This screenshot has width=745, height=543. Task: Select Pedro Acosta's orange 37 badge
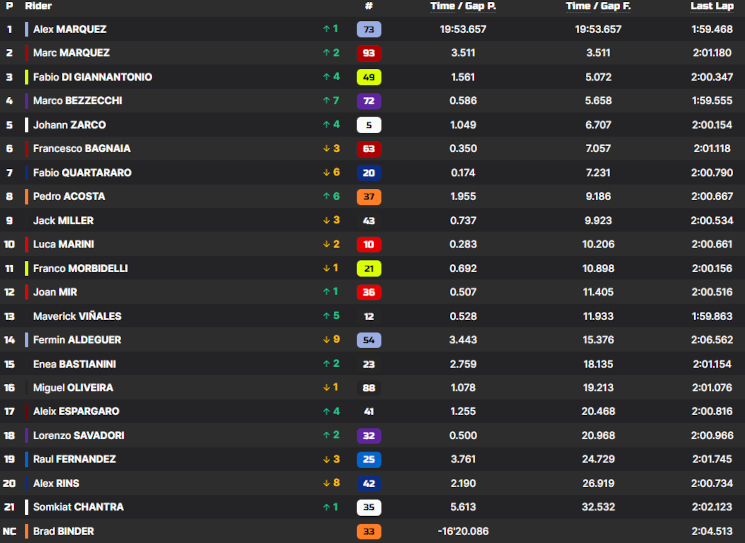(x=369, y=197)
